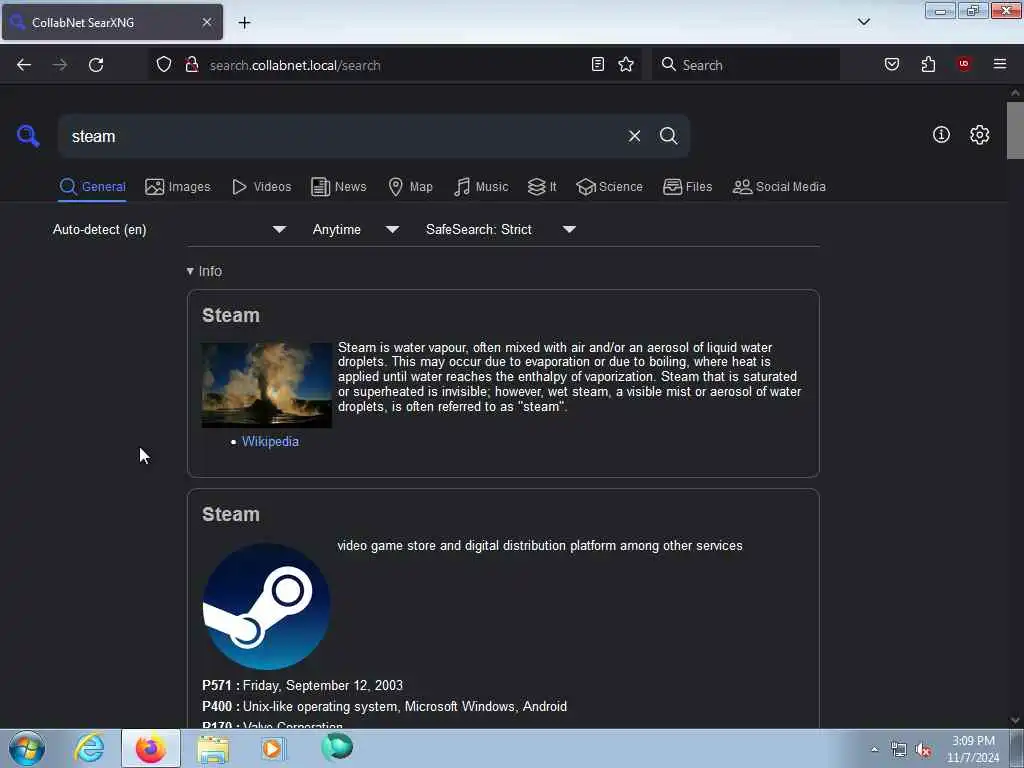Open the uBlock Origin extension icon
Image resolution: width=1024 pixels, height=768 pixels.
tap(964, 64)
